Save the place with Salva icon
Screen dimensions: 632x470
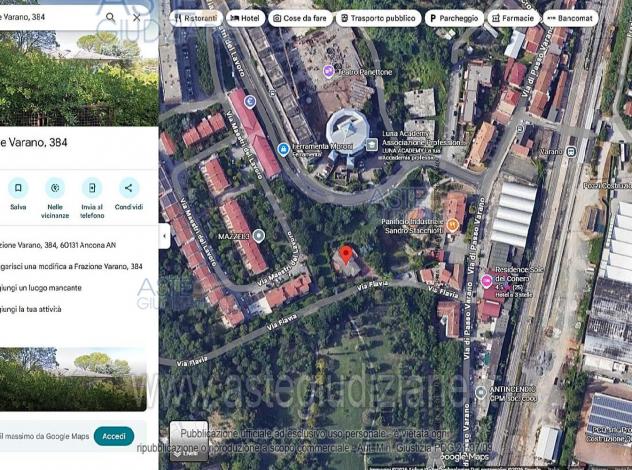pos(18,188)
